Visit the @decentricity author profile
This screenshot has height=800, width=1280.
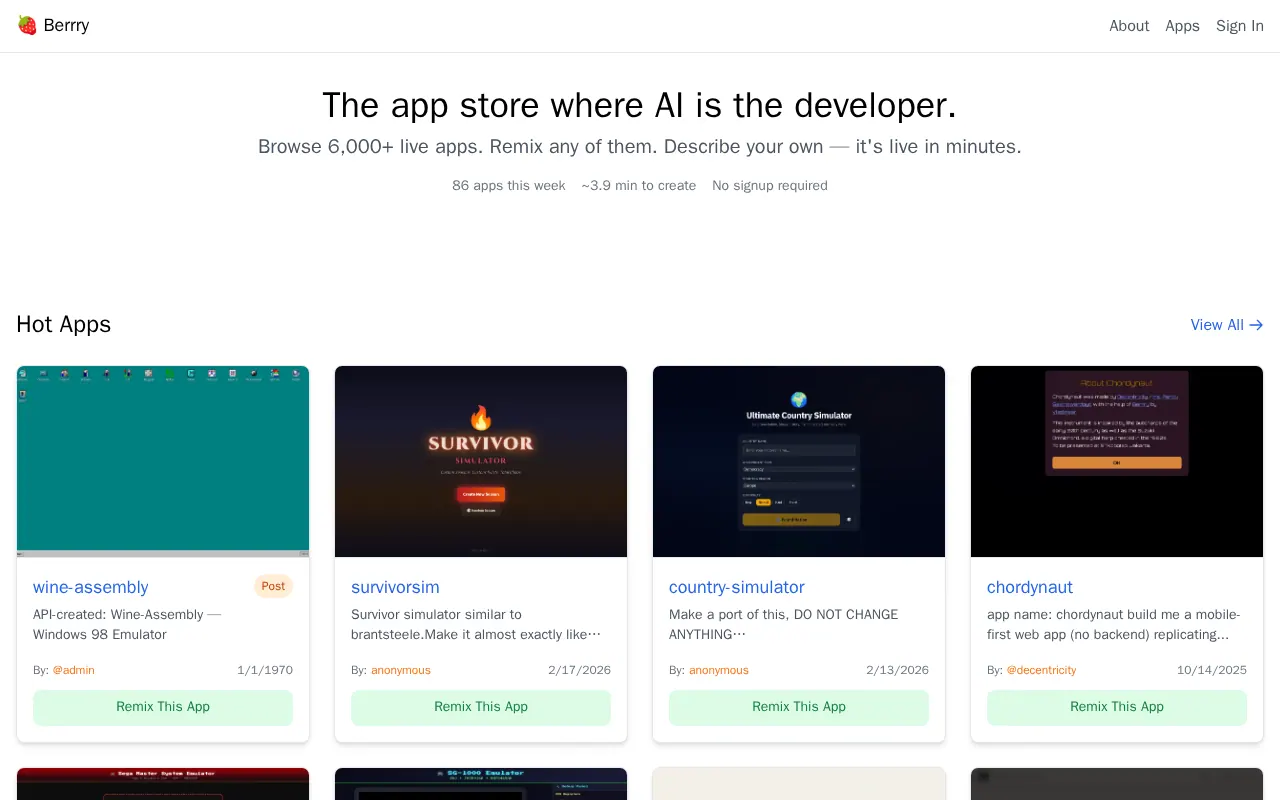pyautogui.click(x=1041, y=670)
